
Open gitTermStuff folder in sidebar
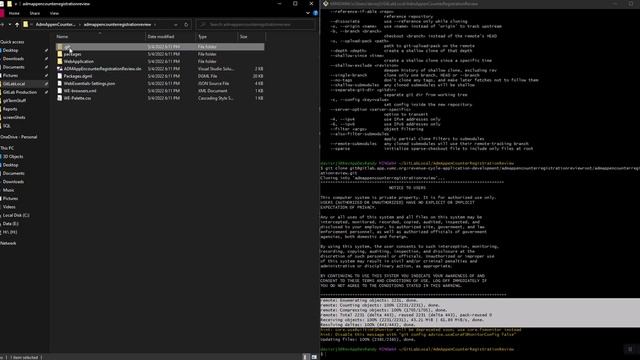point(14,100)
